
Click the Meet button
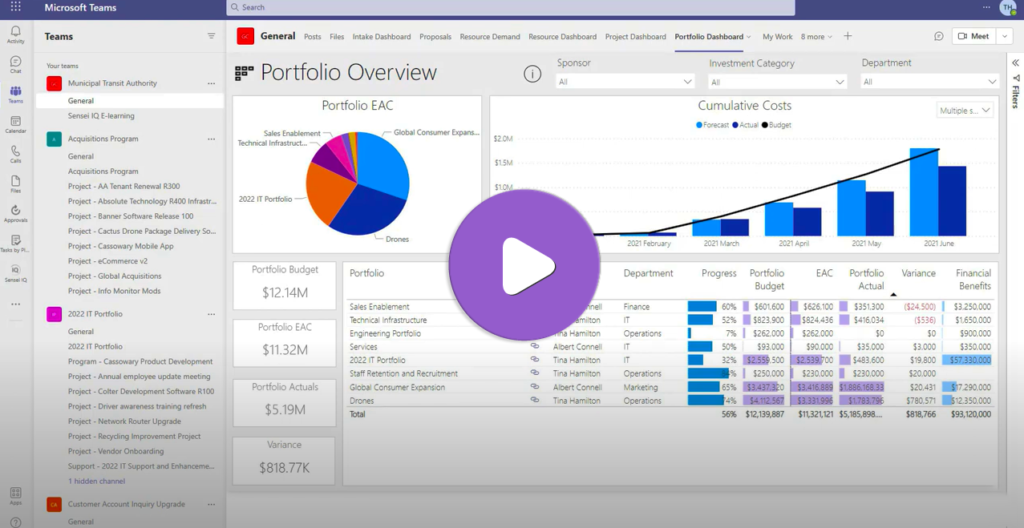pos(973,36)
